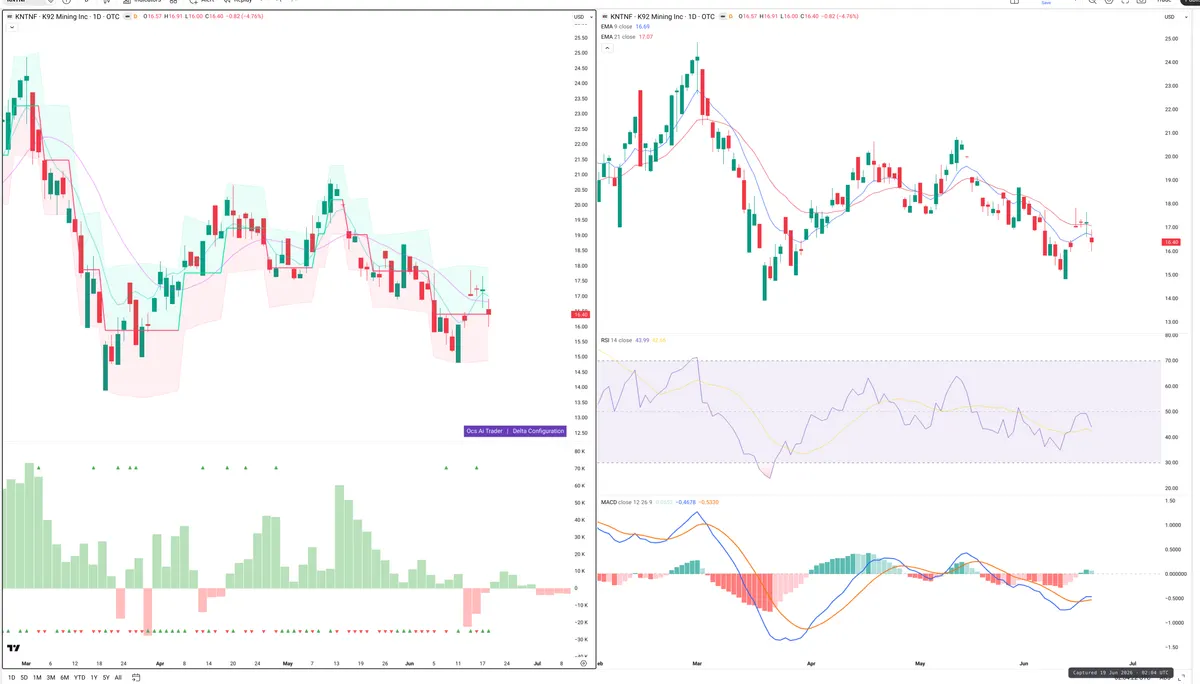Select the 5D time range

pyautogui.click(x=24, y=677)
